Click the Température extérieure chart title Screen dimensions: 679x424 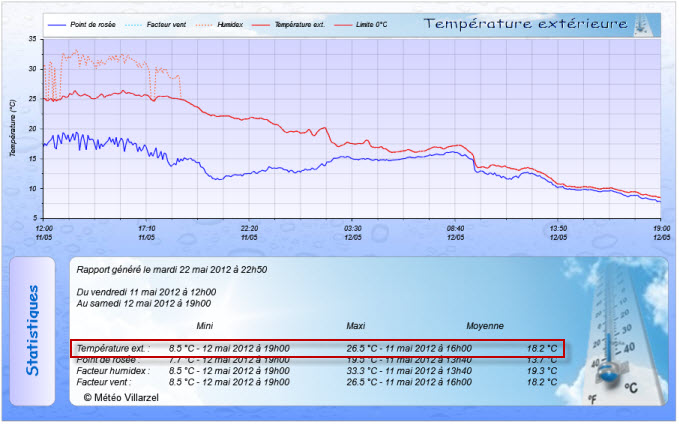(x=525, y=23)
